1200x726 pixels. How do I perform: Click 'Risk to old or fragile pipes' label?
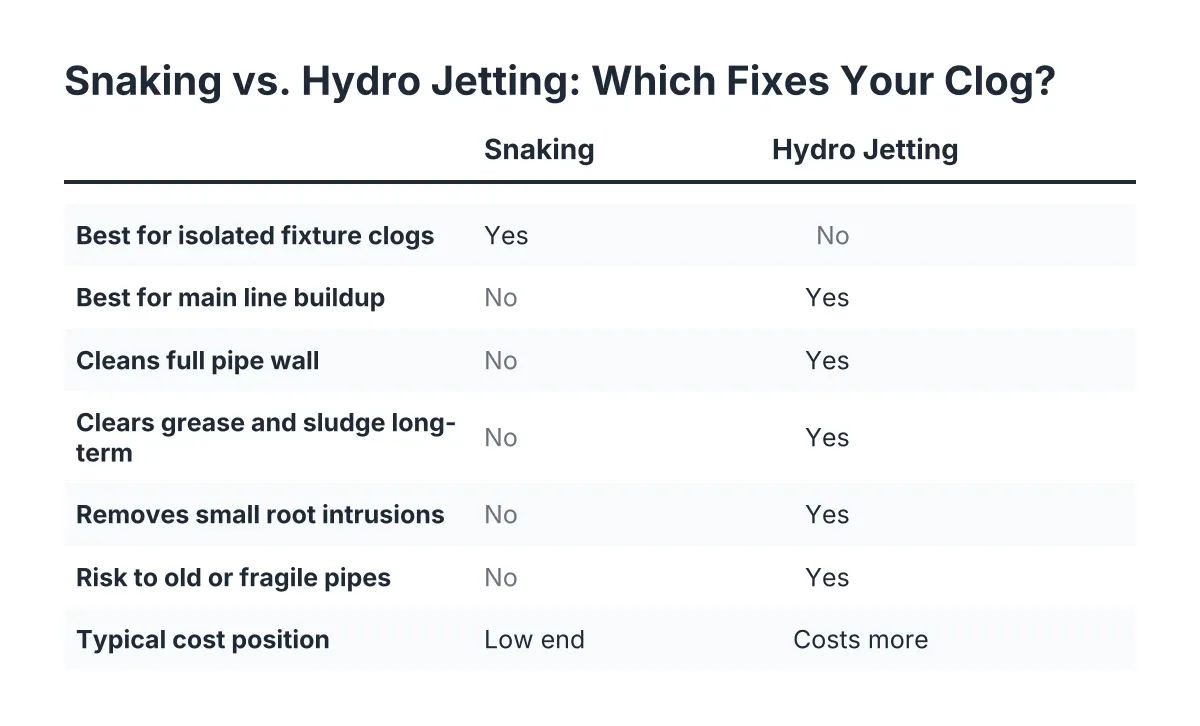(x=234, y=578)
